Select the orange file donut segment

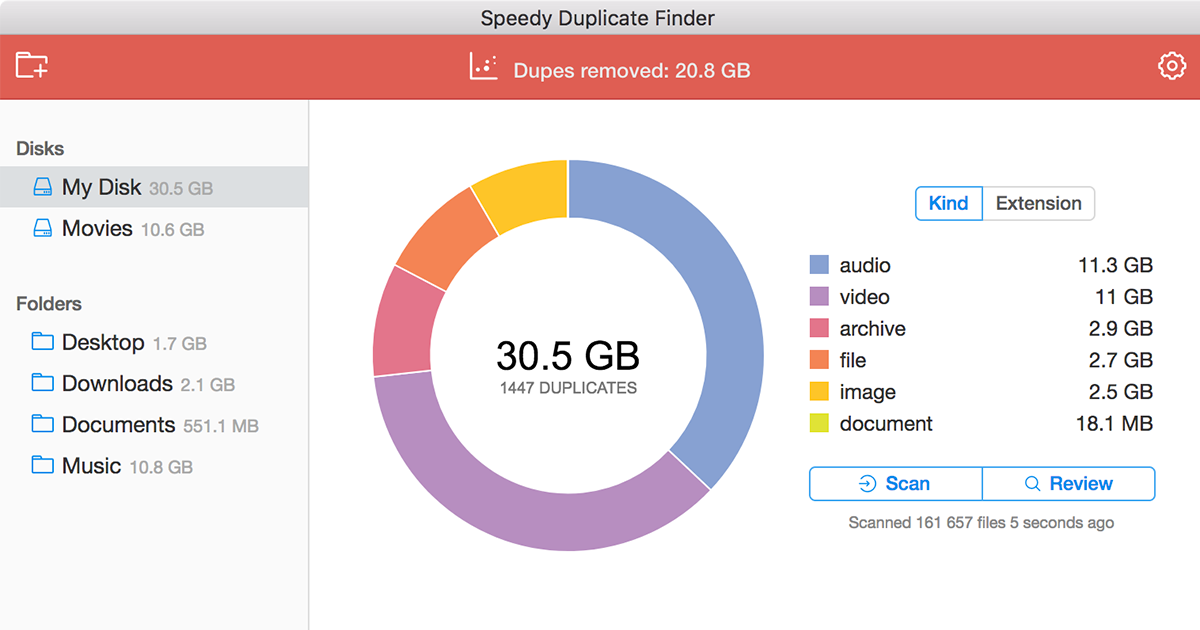(x=448, y=238)
